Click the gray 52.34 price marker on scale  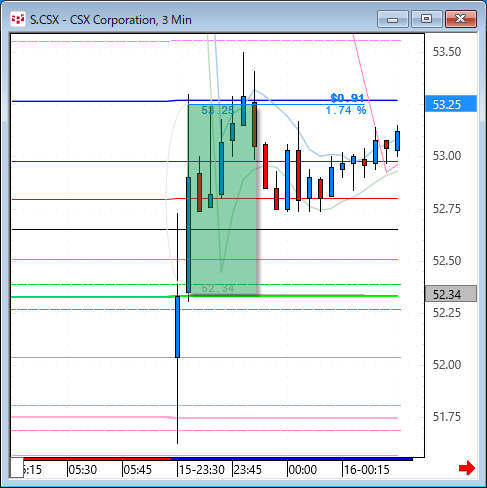coord(451,294)
